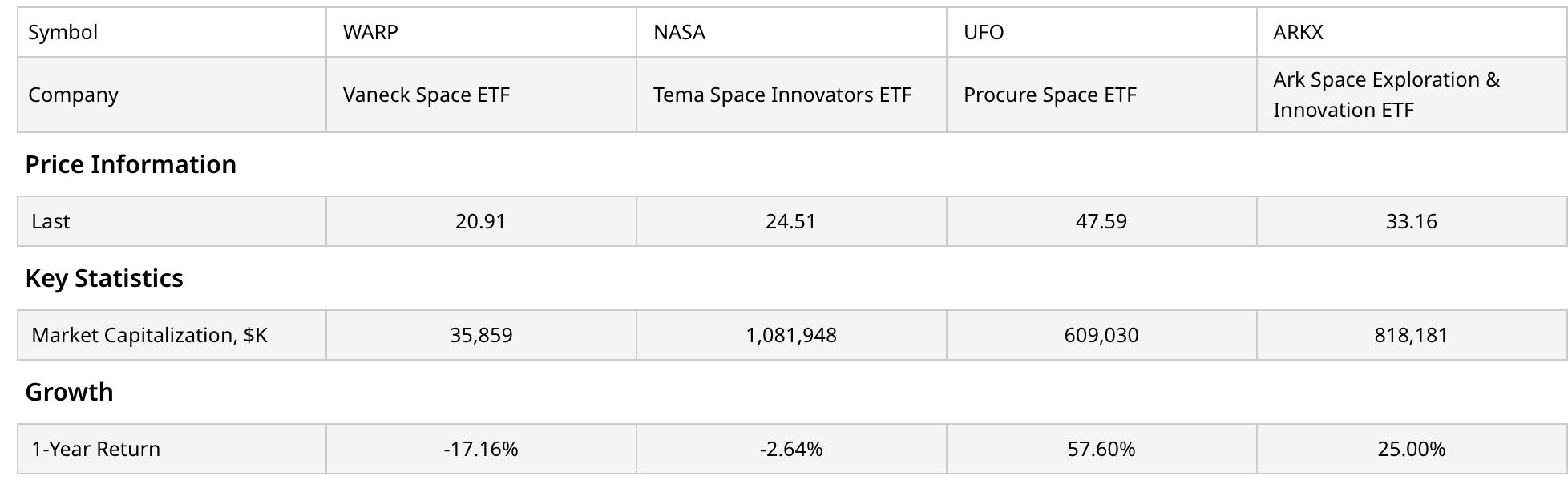The image size is (1568, 492).
Task: Click the Growth section heading
Action: pos(69,392)
